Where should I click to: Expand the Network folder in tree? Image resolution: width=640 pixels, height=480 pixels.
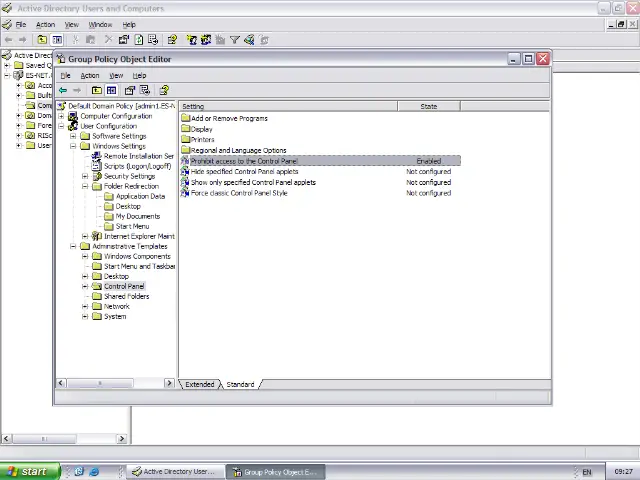click(85, 306)
